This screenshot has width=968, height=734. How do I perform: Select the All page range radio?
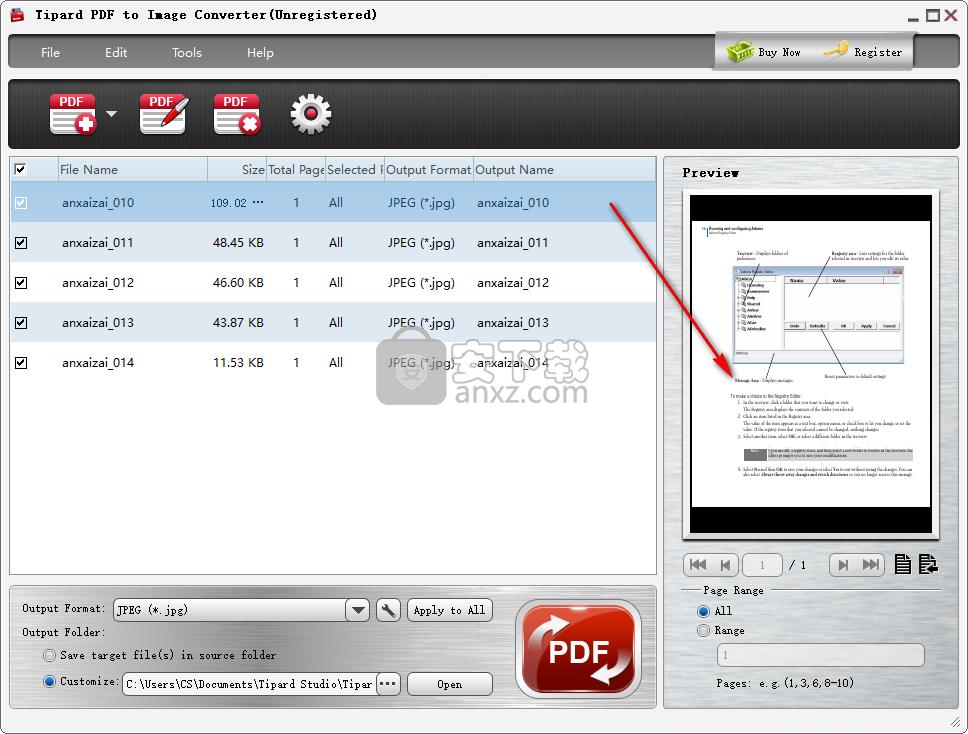pos(703,611)
